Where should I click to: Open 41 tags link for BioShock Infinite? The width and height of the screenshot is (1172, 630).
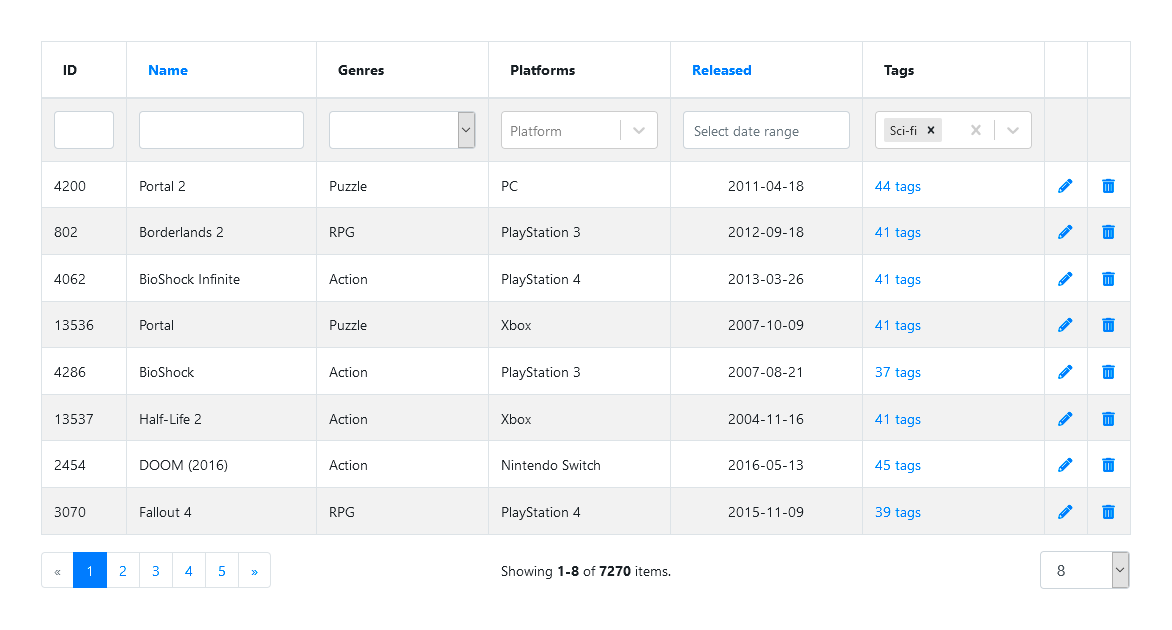tap(898, 279)
